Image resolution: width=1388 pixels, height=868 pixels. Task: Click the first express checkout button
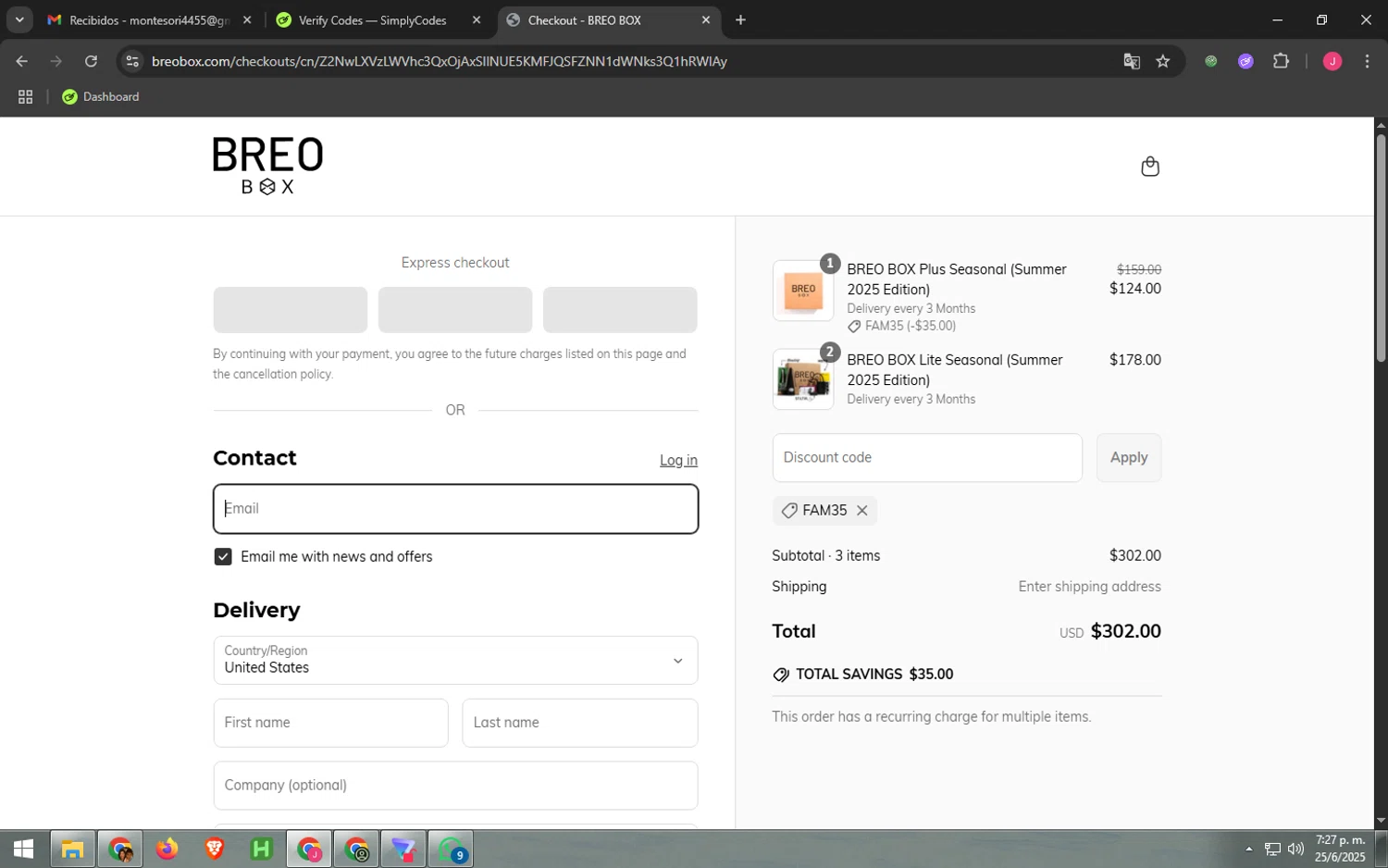(291, 310)
